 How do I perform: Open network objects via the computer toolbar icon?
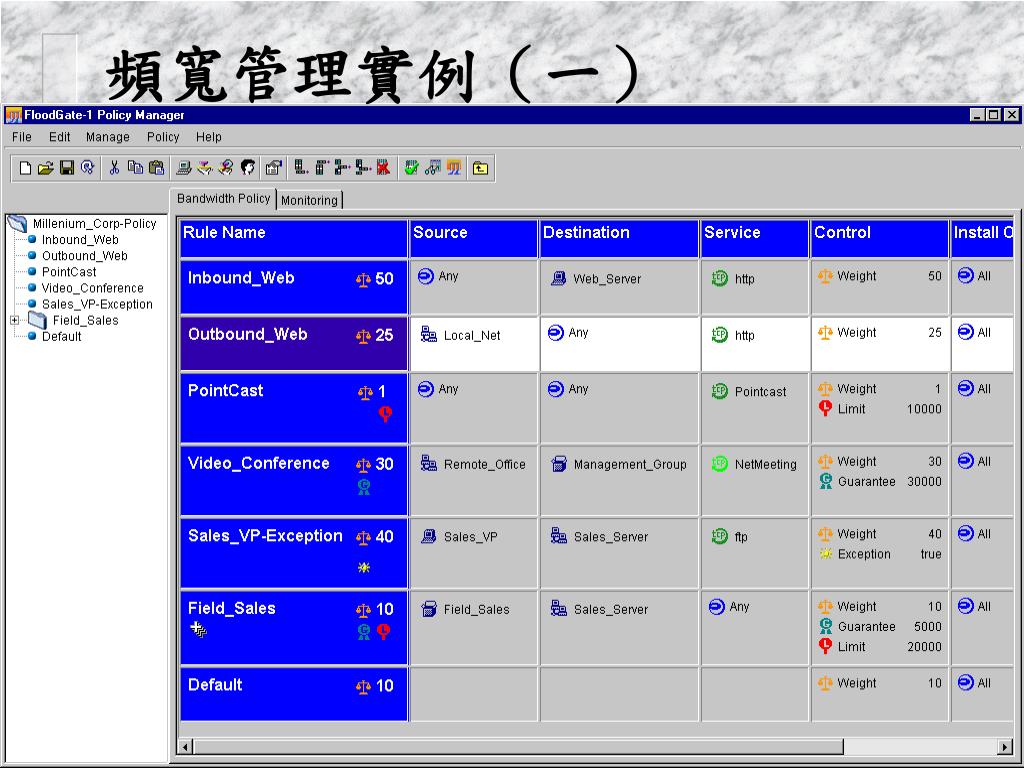tap(184, 168)
